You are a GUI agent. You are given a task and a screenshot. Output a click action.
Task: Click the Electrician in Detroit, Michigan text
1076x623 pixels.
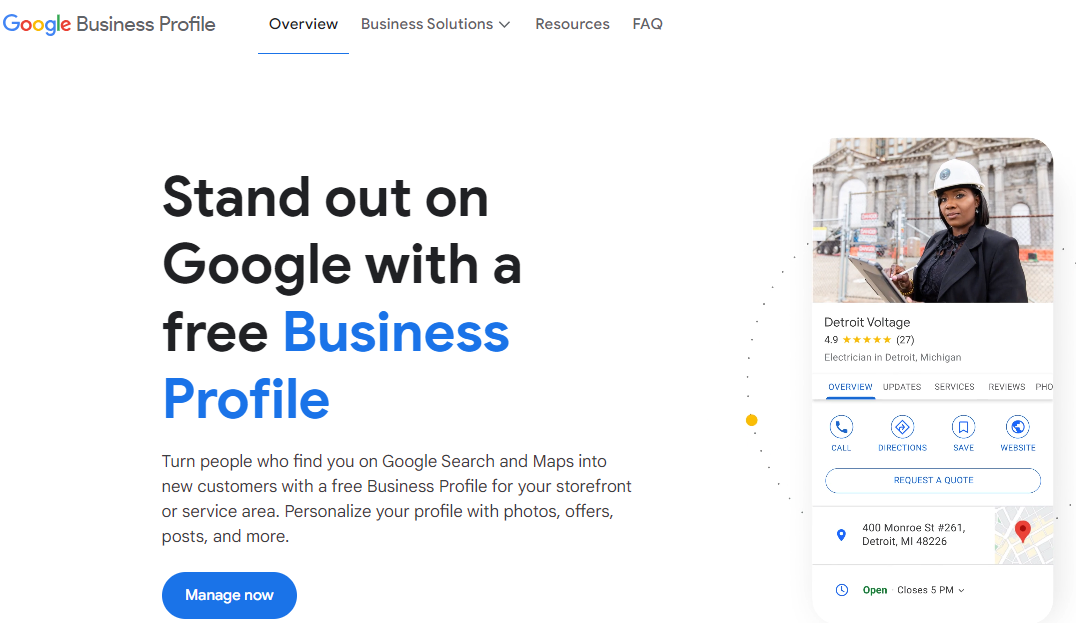(892, 357)
